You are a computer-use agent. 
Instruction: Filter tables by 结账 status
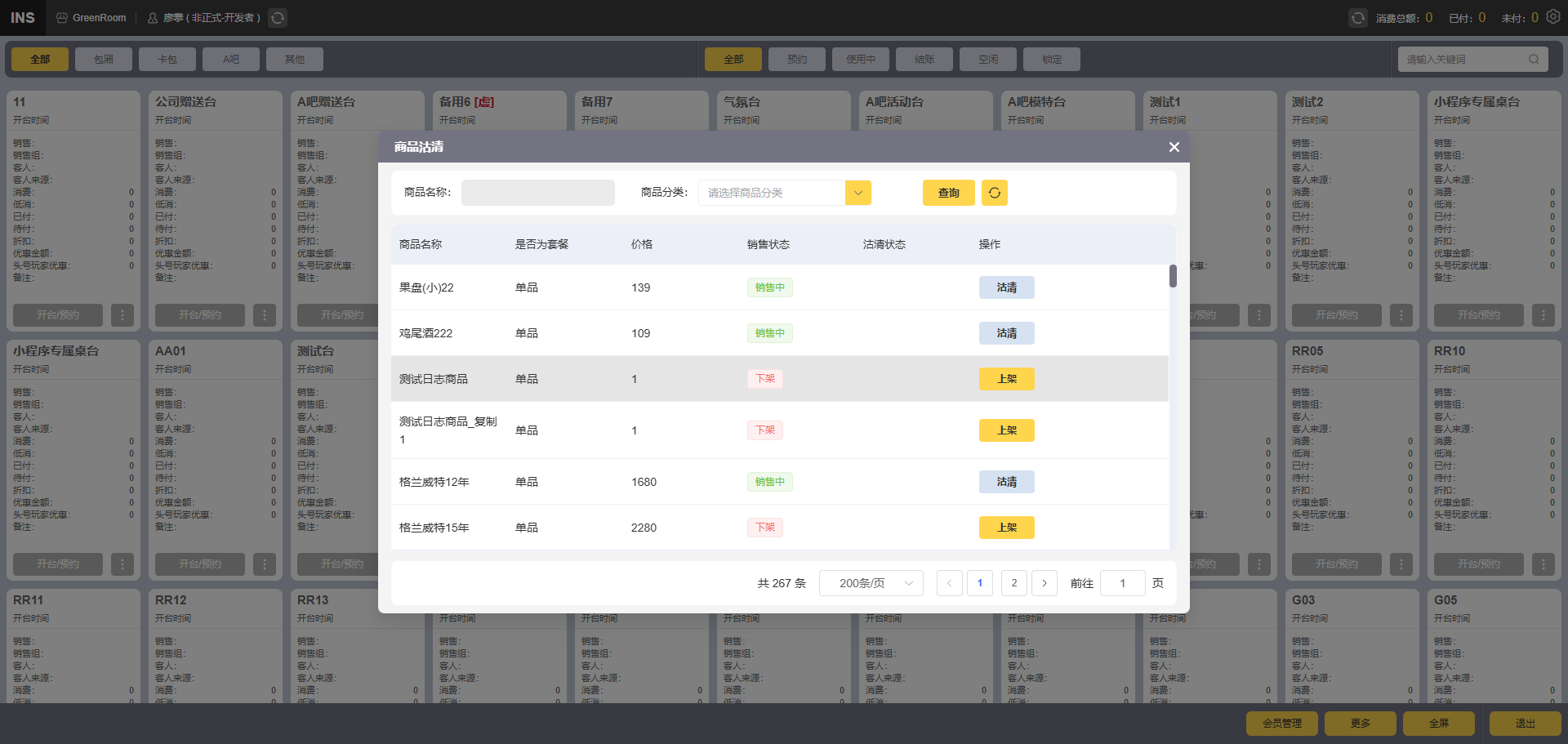[924, 59]
